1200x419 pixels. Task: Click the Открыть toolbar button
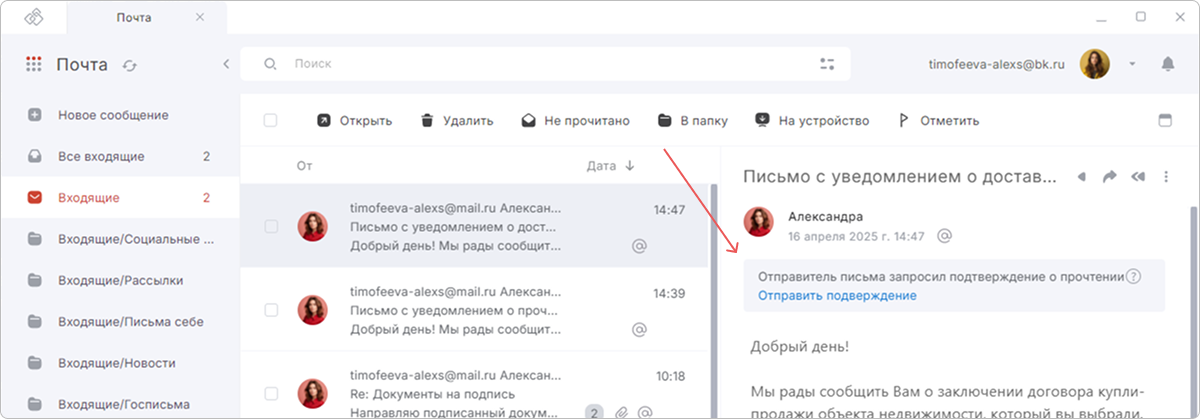click(x=354, y=121)
